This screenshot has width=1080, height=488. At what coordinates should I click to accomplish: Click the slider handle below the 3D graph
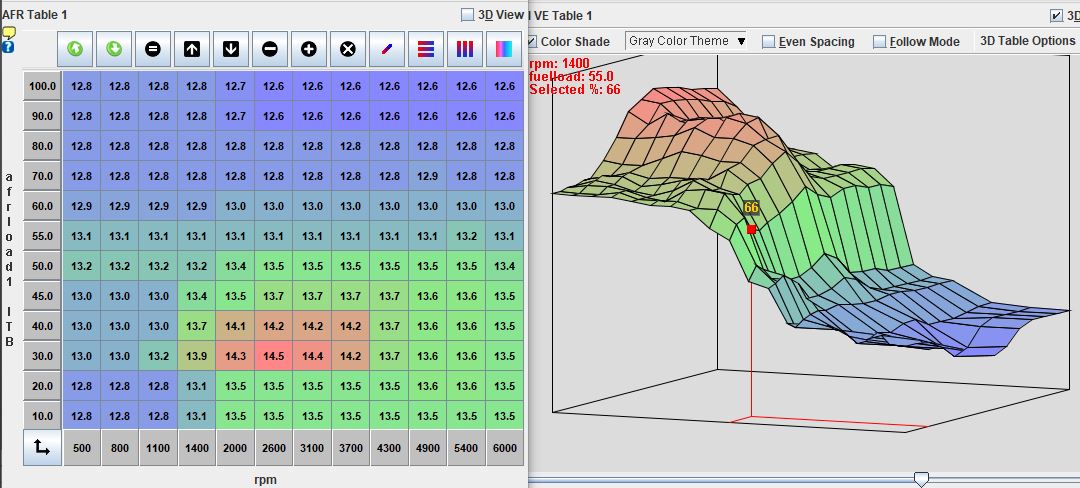point(921,480)
